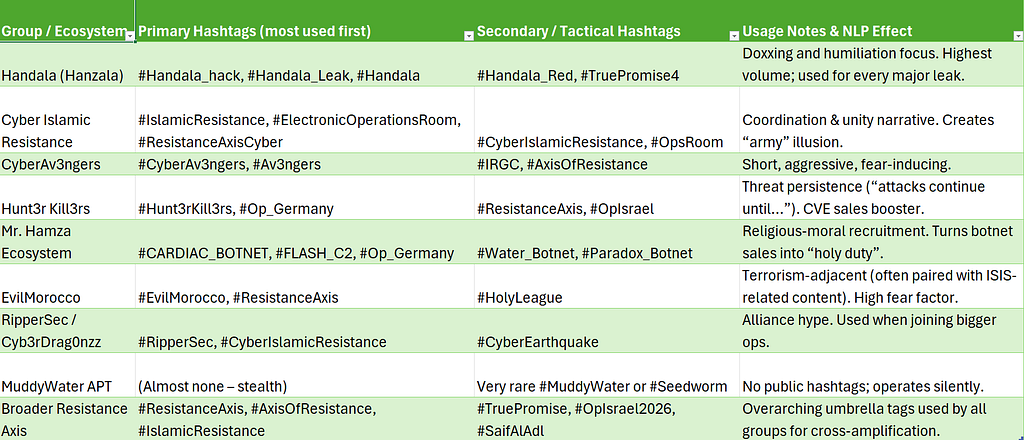Open the Group / Ecosystem filter dropdown
Image resolution: width=1024 pixels, height=440 pixels.
129,35
